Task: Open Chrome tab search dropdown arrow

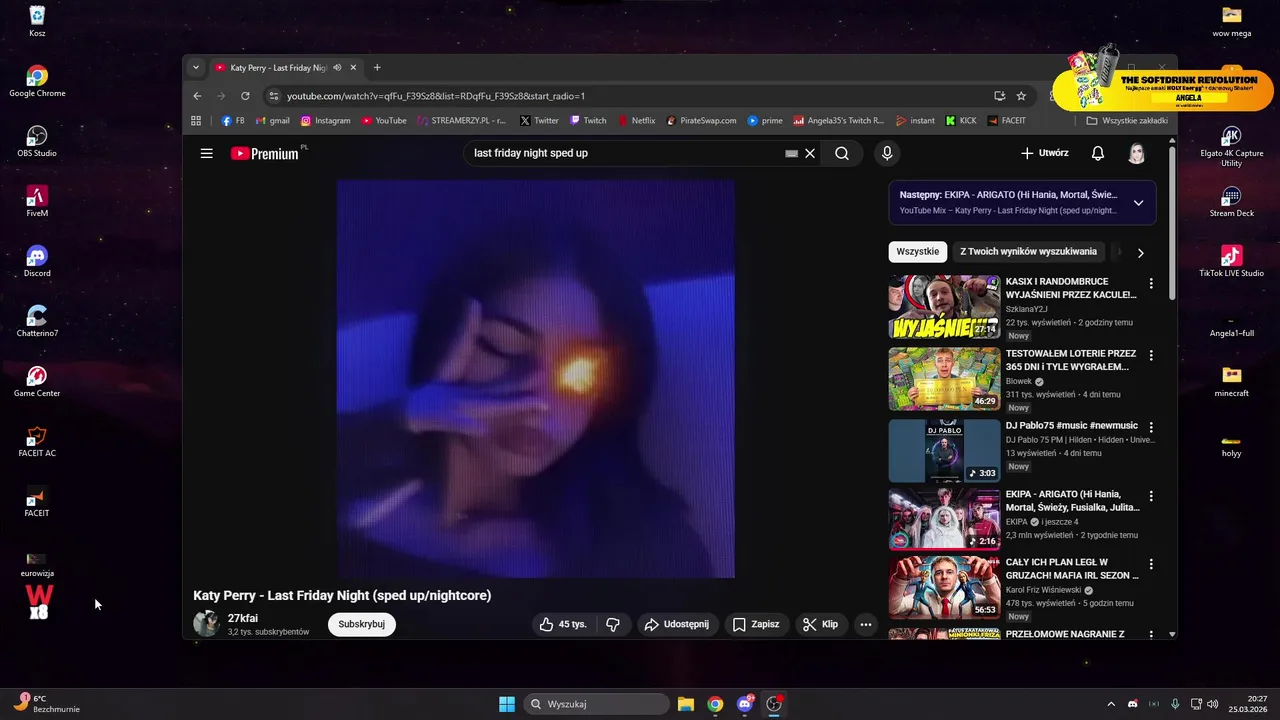Action: [196, 68]
